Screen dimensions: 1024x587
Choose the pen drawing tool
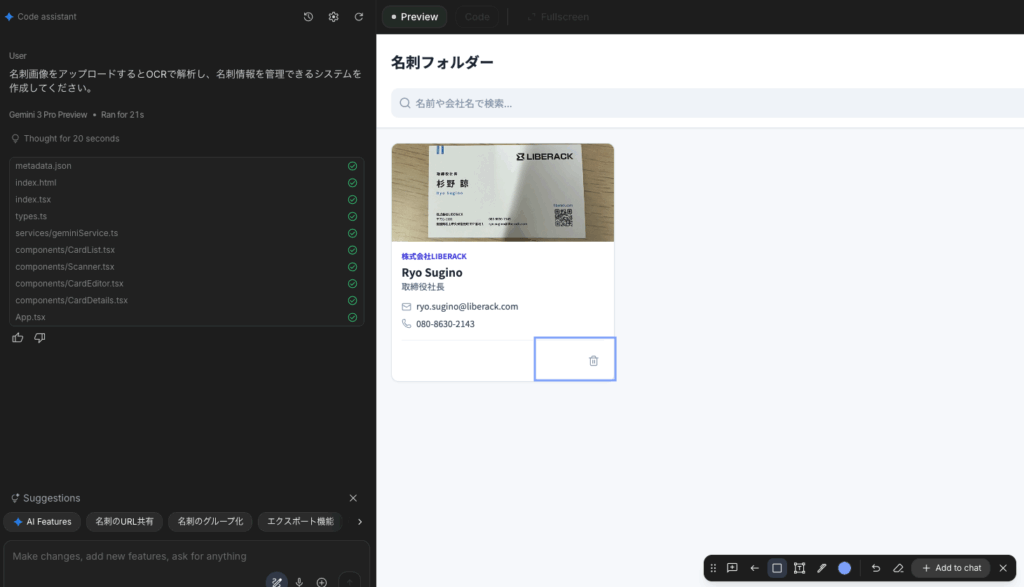[x=822, y=568]
